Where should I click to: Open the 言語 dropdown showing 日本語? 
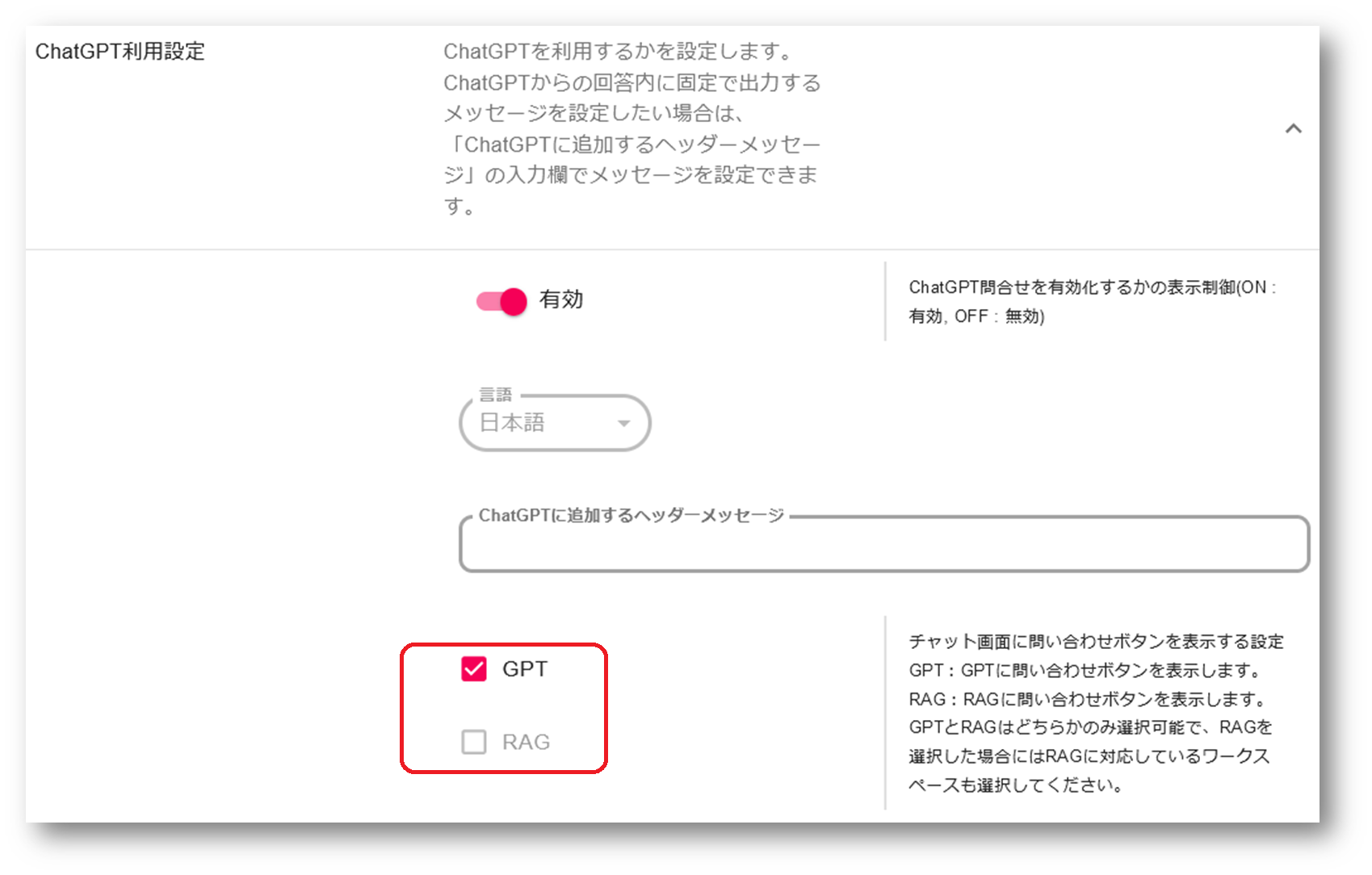554,423
